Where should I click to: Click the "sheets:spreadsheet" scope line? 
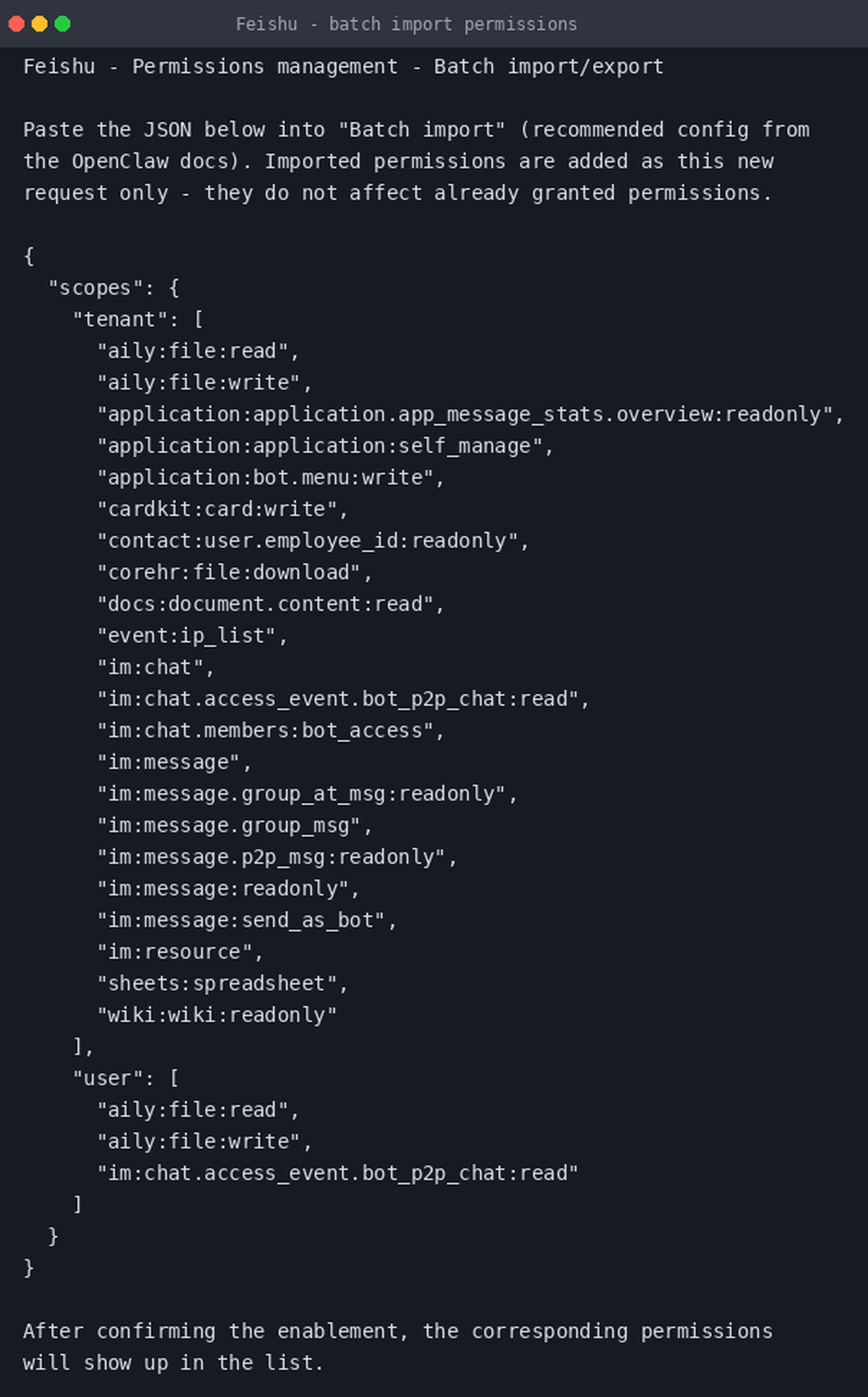coord(222,984)
